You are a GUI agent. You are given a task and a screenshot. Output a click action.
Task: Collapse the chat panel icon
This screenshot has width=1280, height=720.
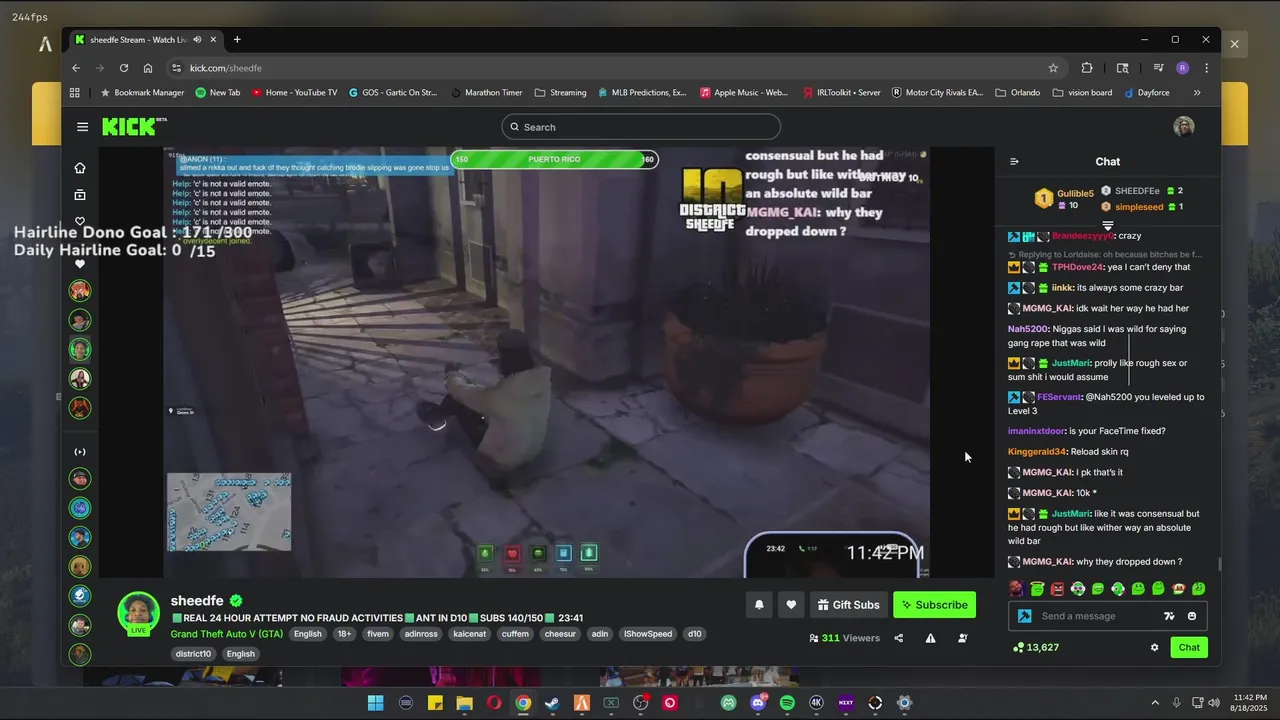[1014, 161]
